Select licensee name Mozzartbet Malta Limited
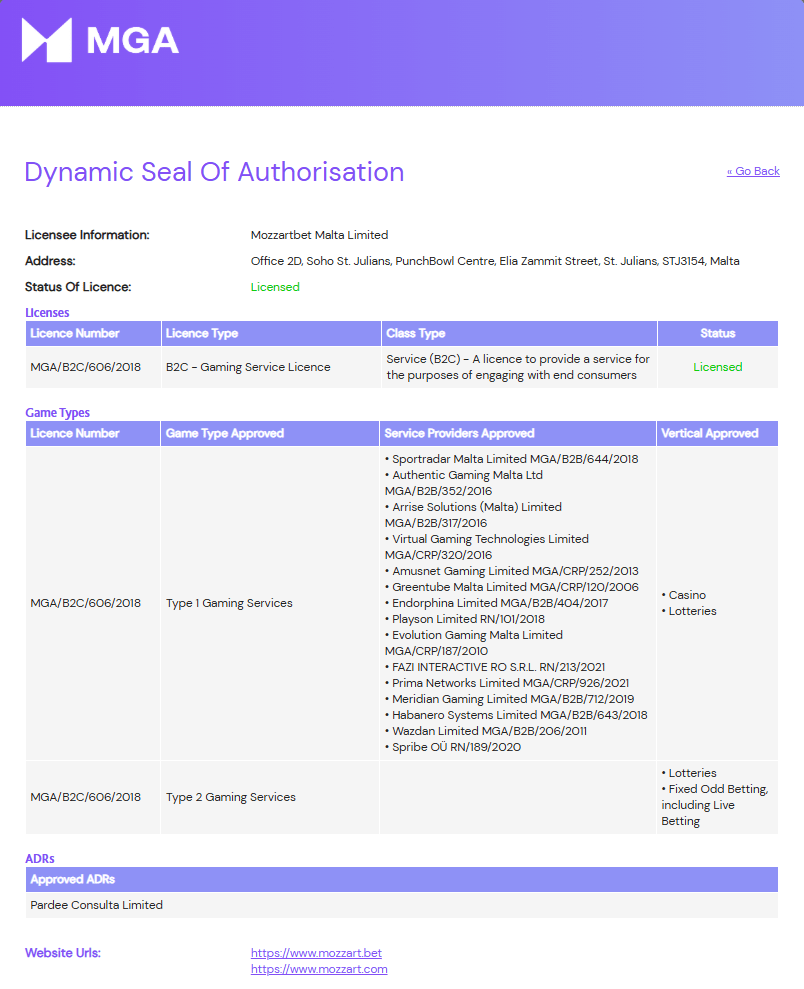 pyautogui.click(x=319, y=235)
